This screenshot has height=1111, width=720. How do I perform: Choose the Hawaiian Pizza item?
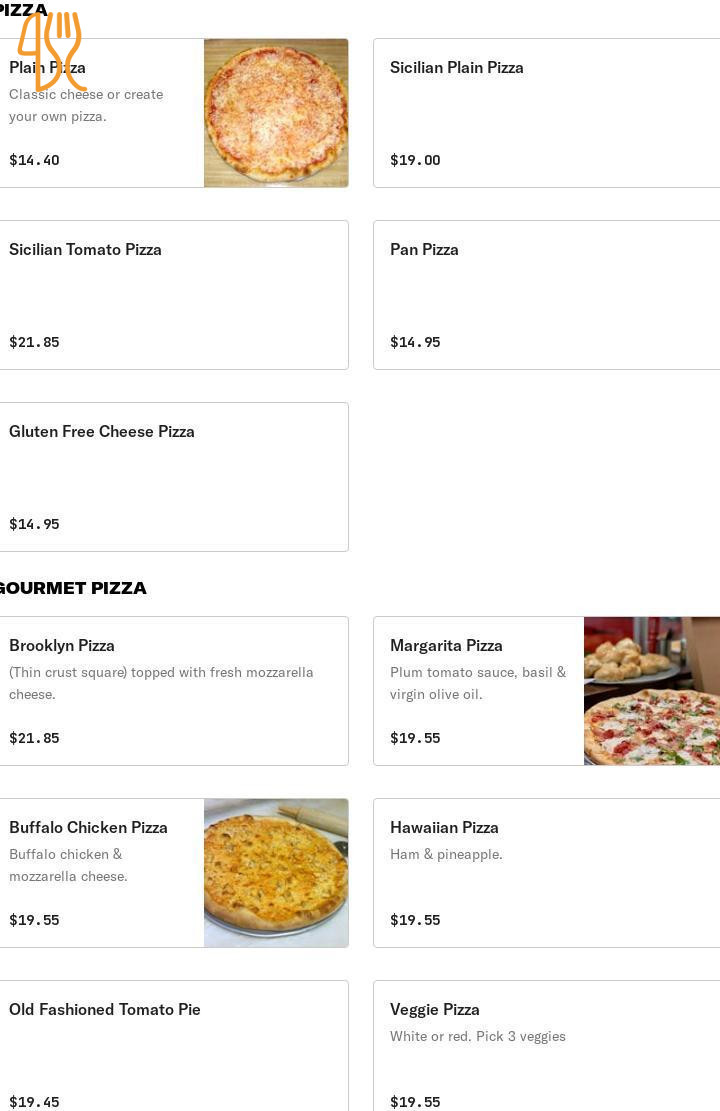point(444,828)
